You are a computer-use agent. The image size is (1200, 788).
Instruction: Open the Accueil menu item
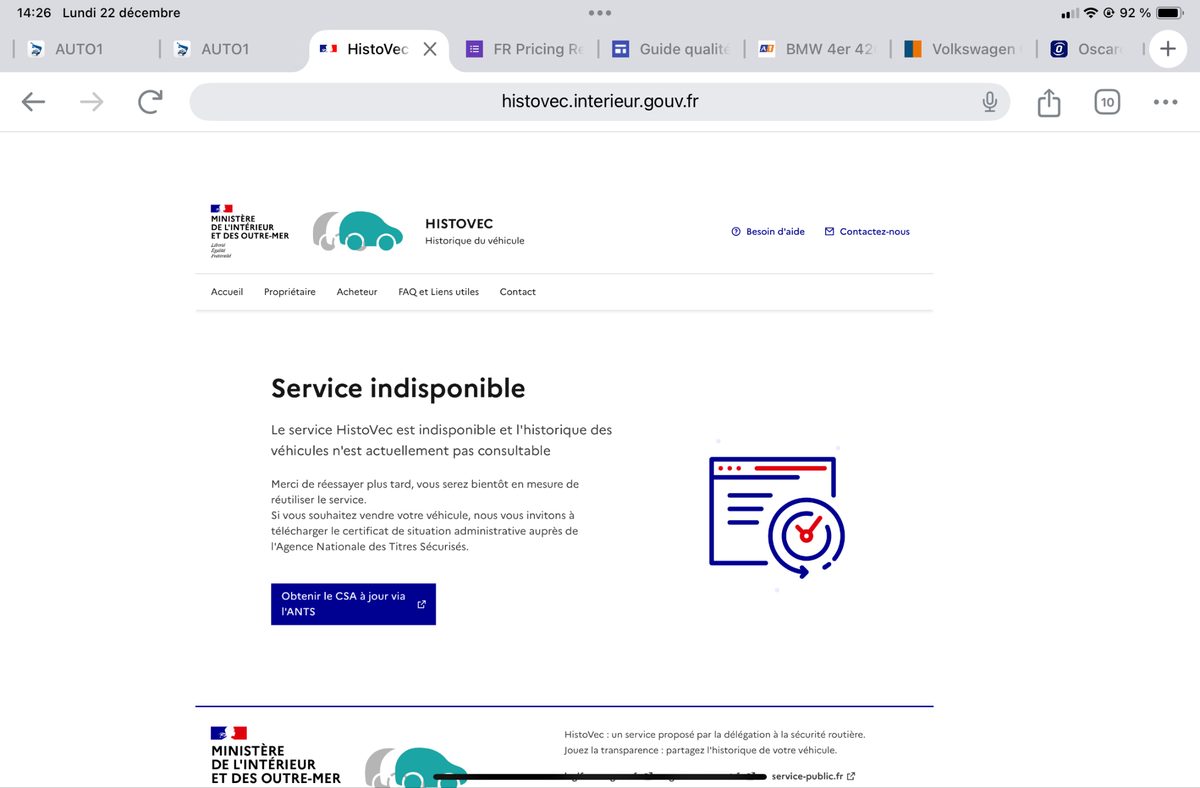[x=227, y=292]
